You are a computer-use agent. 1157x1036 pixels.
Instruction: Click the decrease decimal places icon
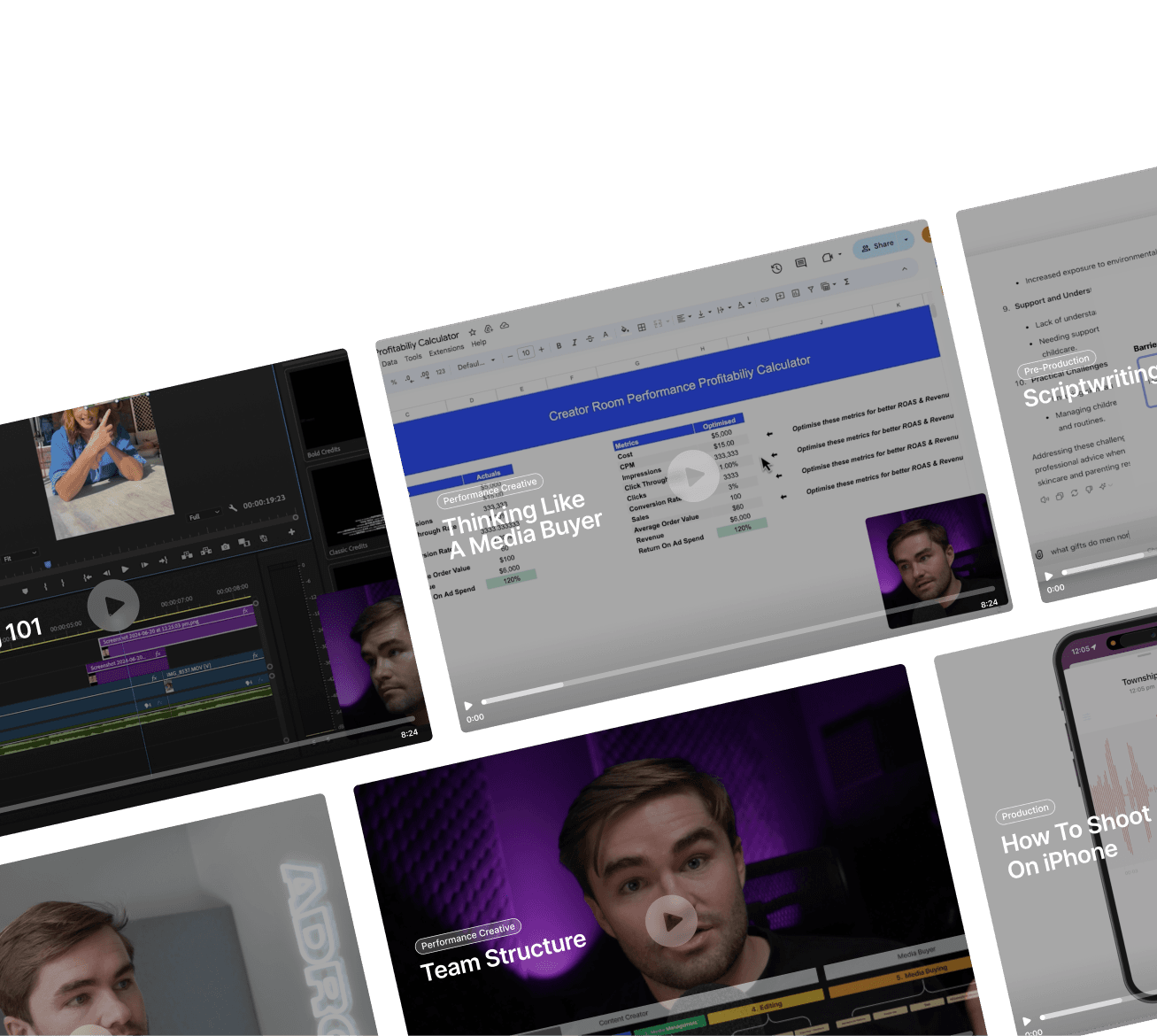[x=408, y=379]
